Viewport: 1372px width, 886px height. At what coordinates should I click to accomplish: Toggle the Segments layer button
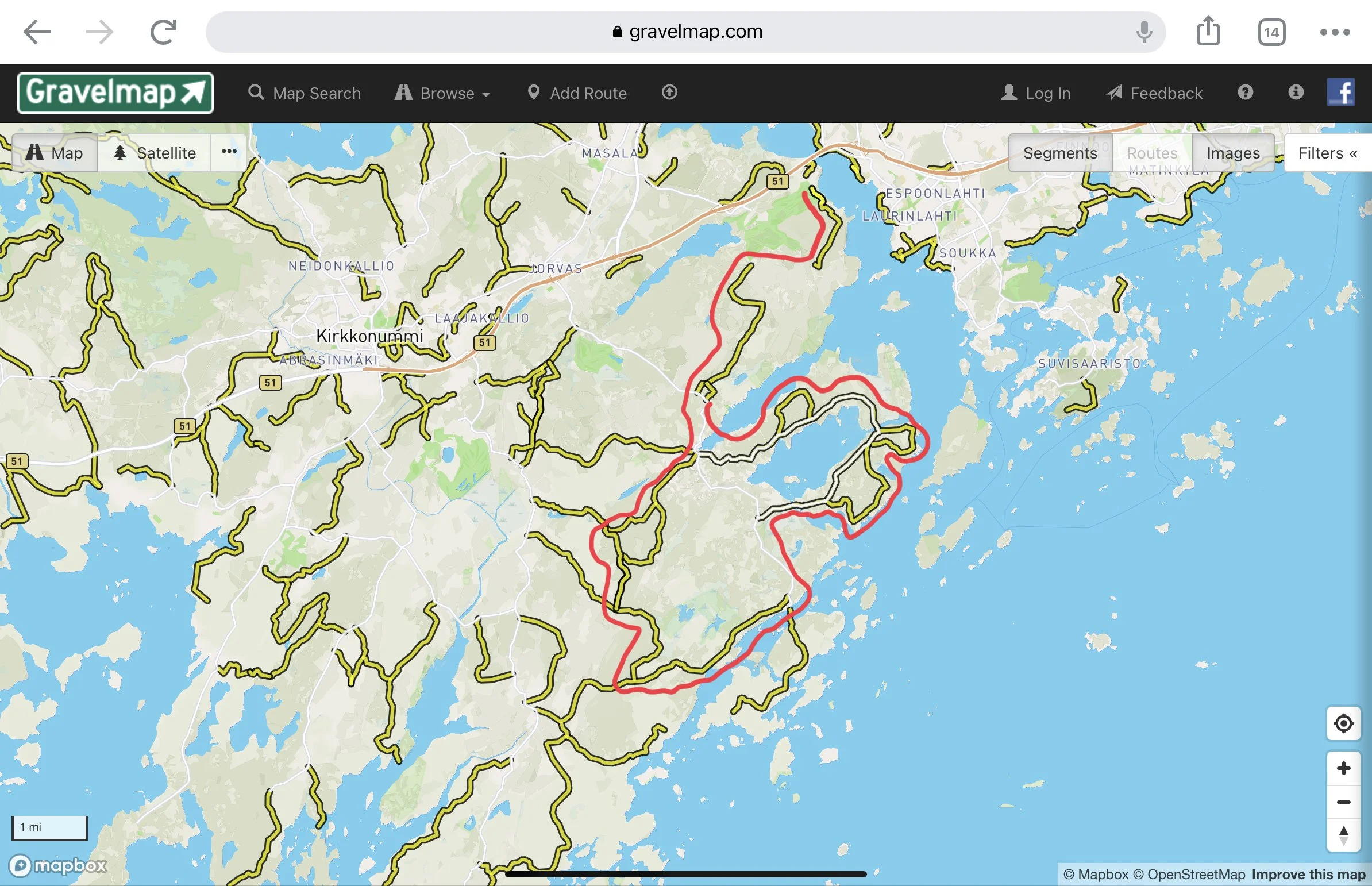tap(1059, 153)
